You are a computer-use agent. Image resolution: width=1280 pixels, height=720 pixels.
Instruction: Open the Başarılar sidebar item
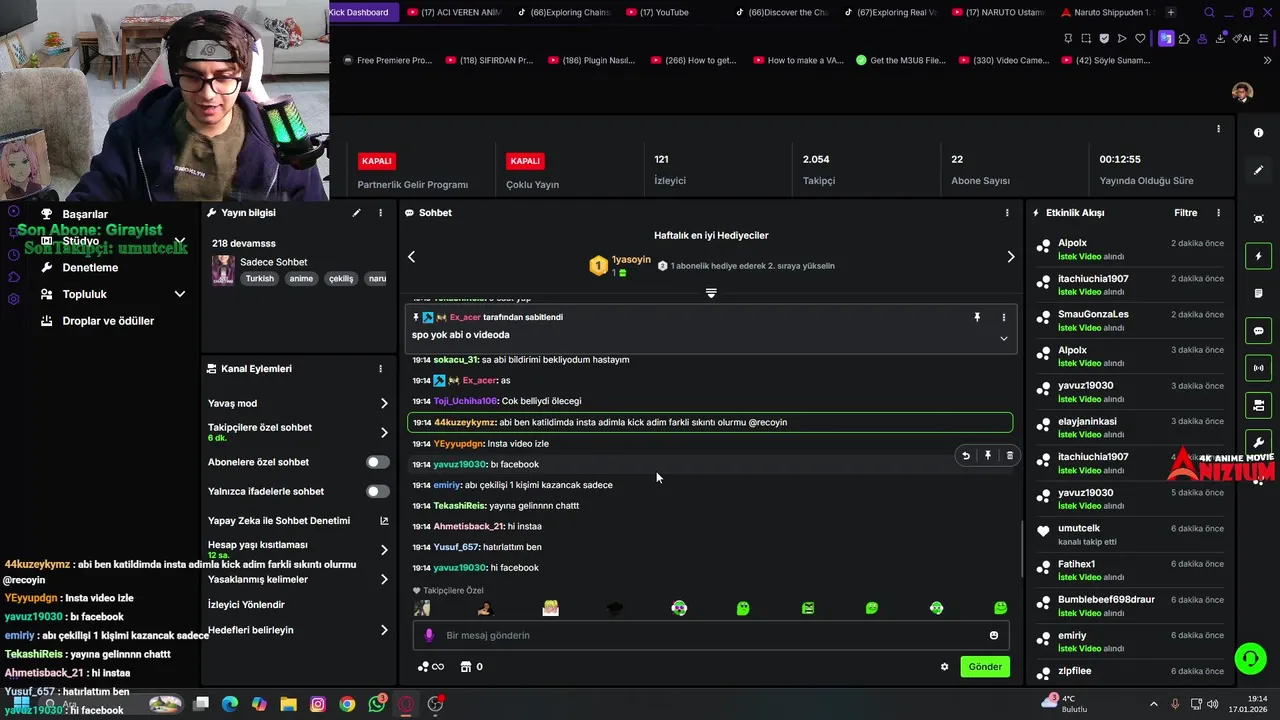[x=85, y=214]
